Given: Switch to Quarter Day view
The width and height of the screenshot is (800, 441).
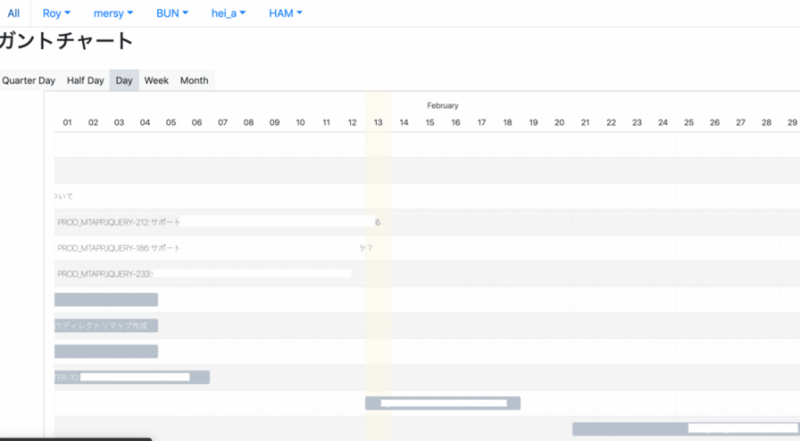Looking at the screenshot, I should click(x=28, y=80).
